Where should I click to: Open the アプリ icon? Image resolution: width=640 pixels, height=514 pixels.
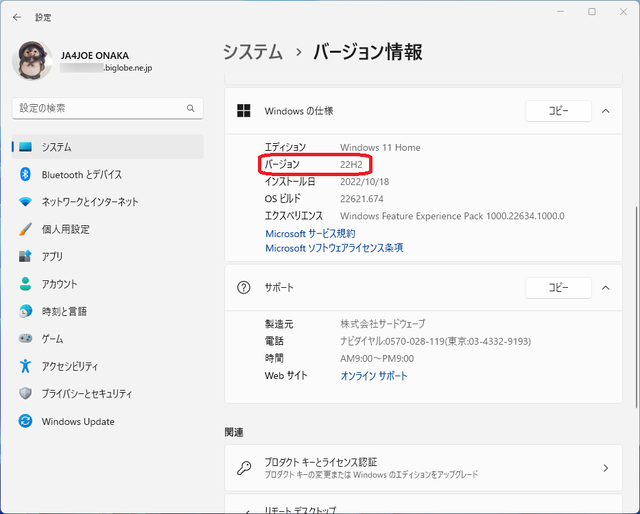(25, 256)
